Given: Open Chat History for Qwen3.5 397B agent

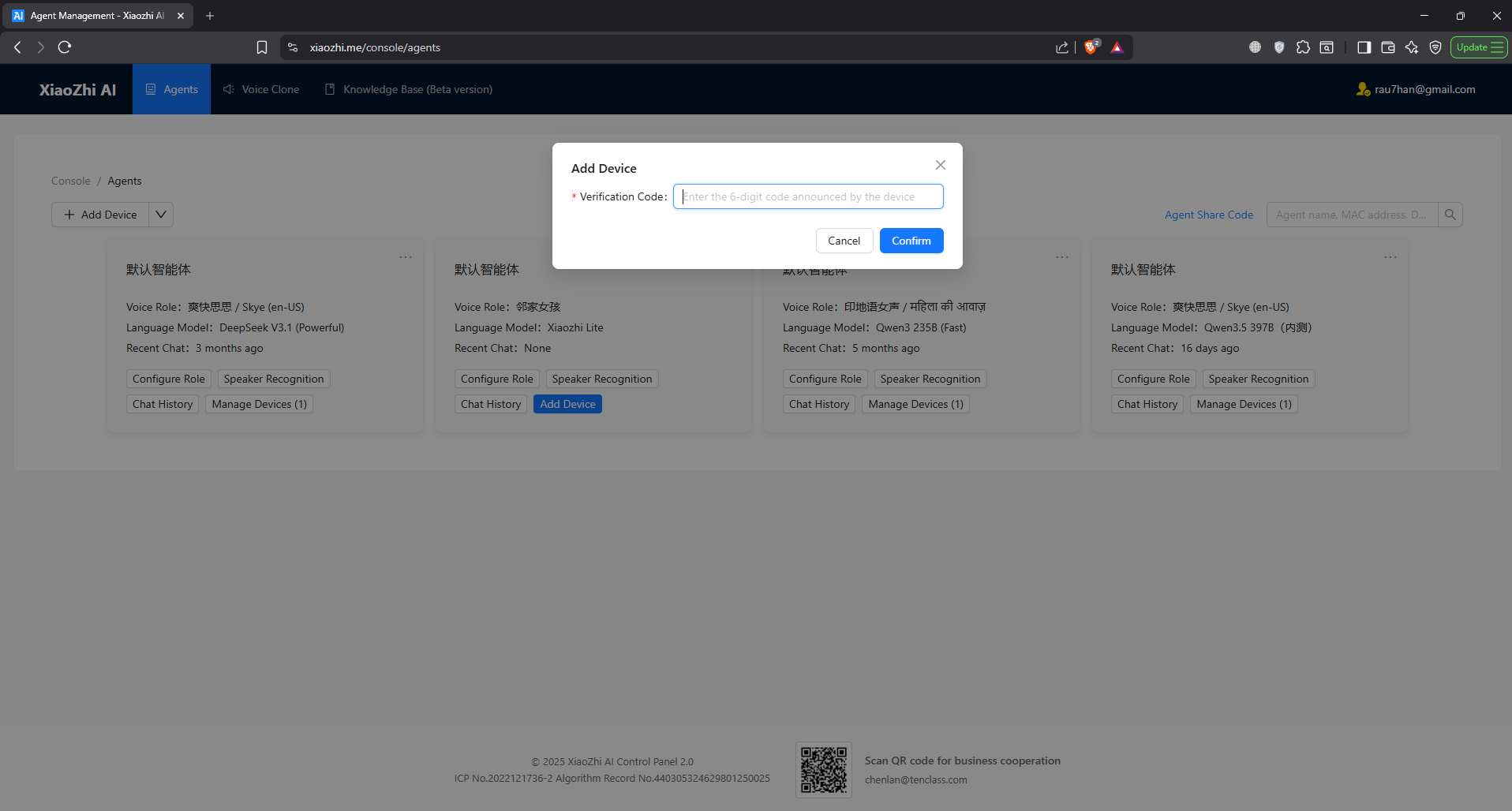Looking at the screenshot, I should coord(1147,404).
